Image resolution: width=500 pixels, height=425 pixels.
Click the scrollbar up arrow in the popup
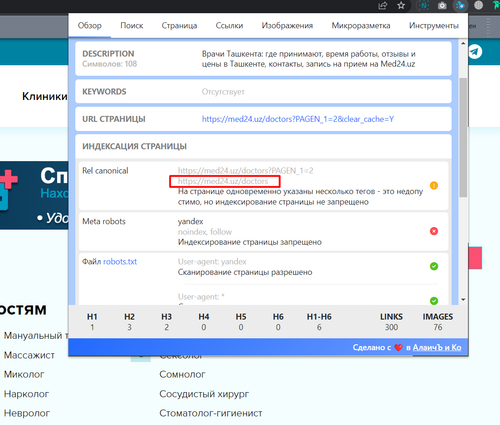463,43
